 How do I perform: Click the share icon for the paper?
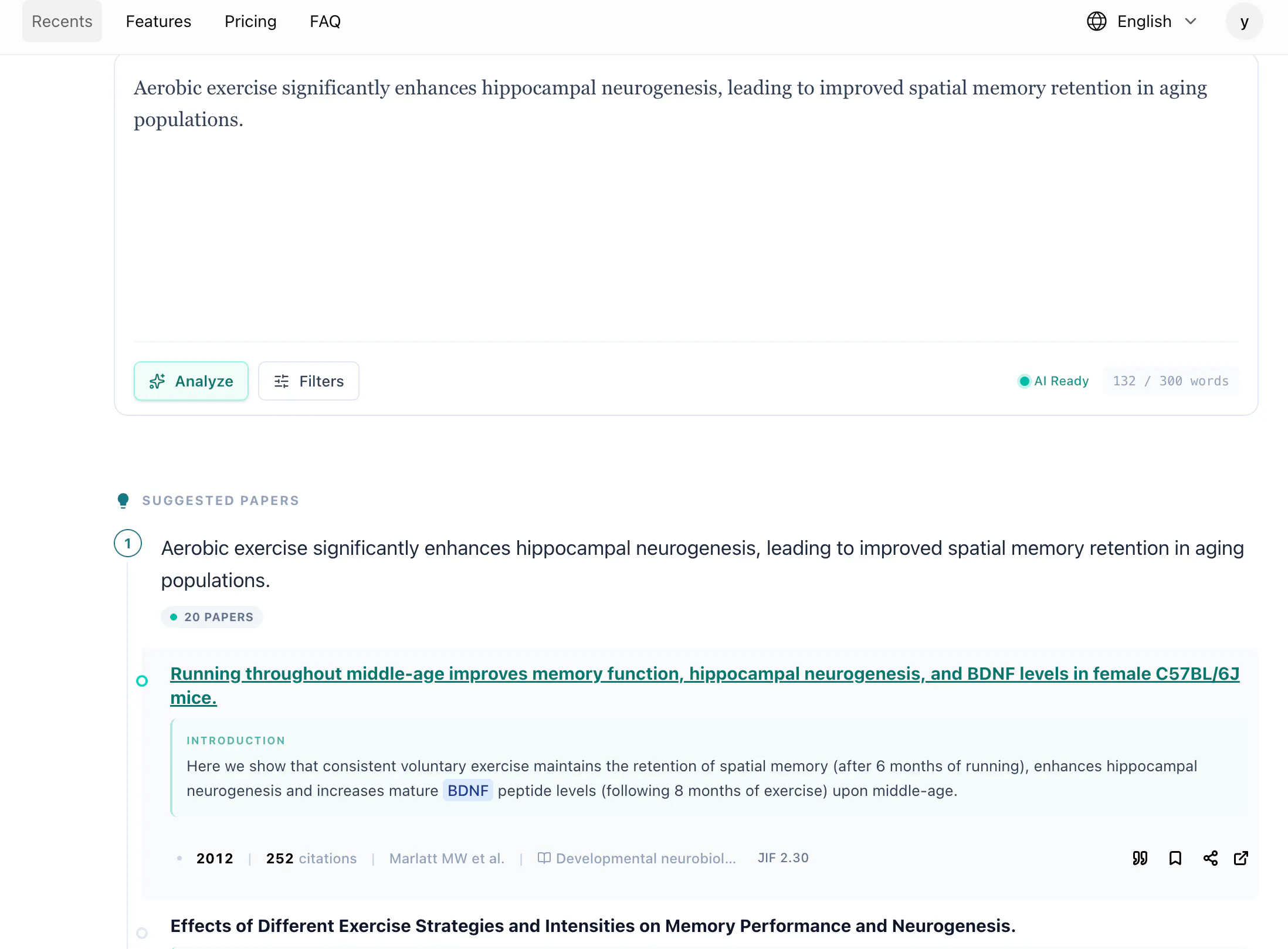(1210, 859)
